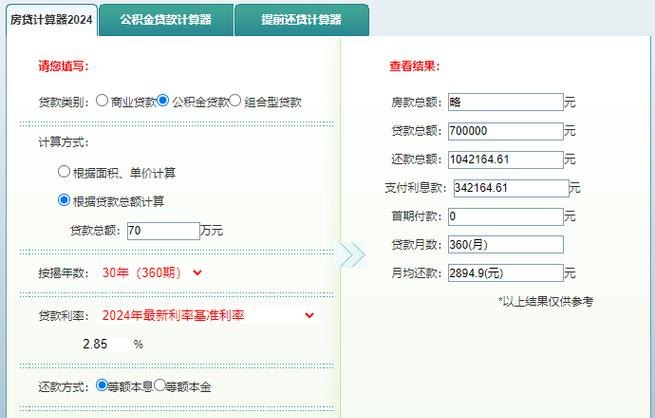Click the 计算方式 label
Screen dimensions: 655x418
pos(63,142)
